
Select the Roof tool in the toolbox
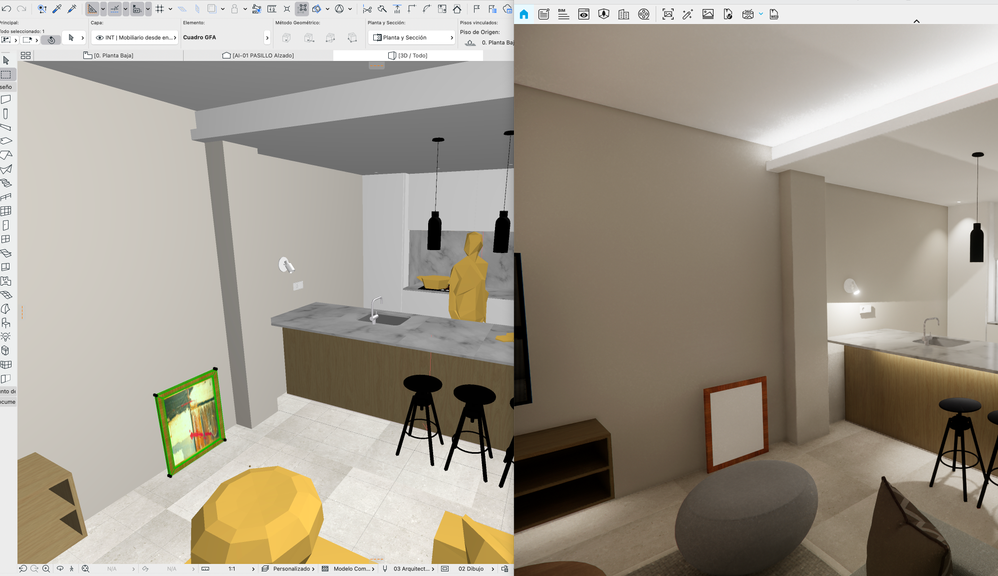(x=6, y=155)
